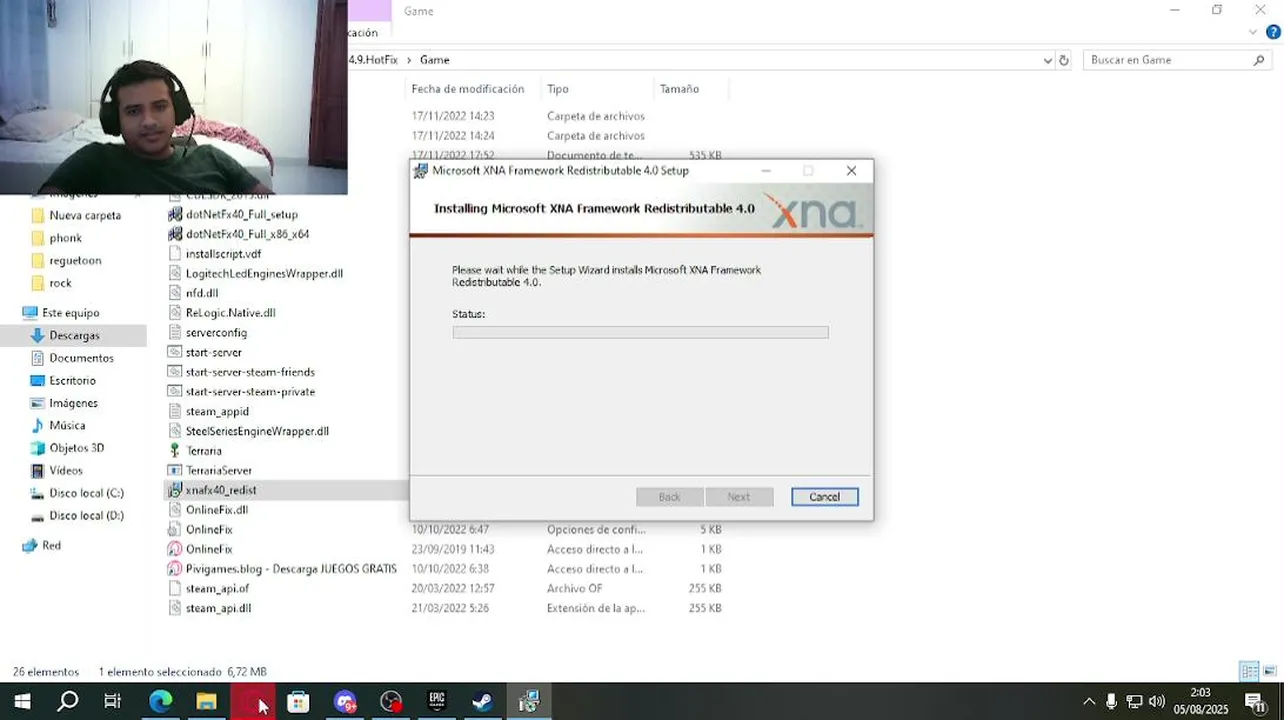
Task: Select the start-server-steam-private file icon
Action: coord(175,392)
